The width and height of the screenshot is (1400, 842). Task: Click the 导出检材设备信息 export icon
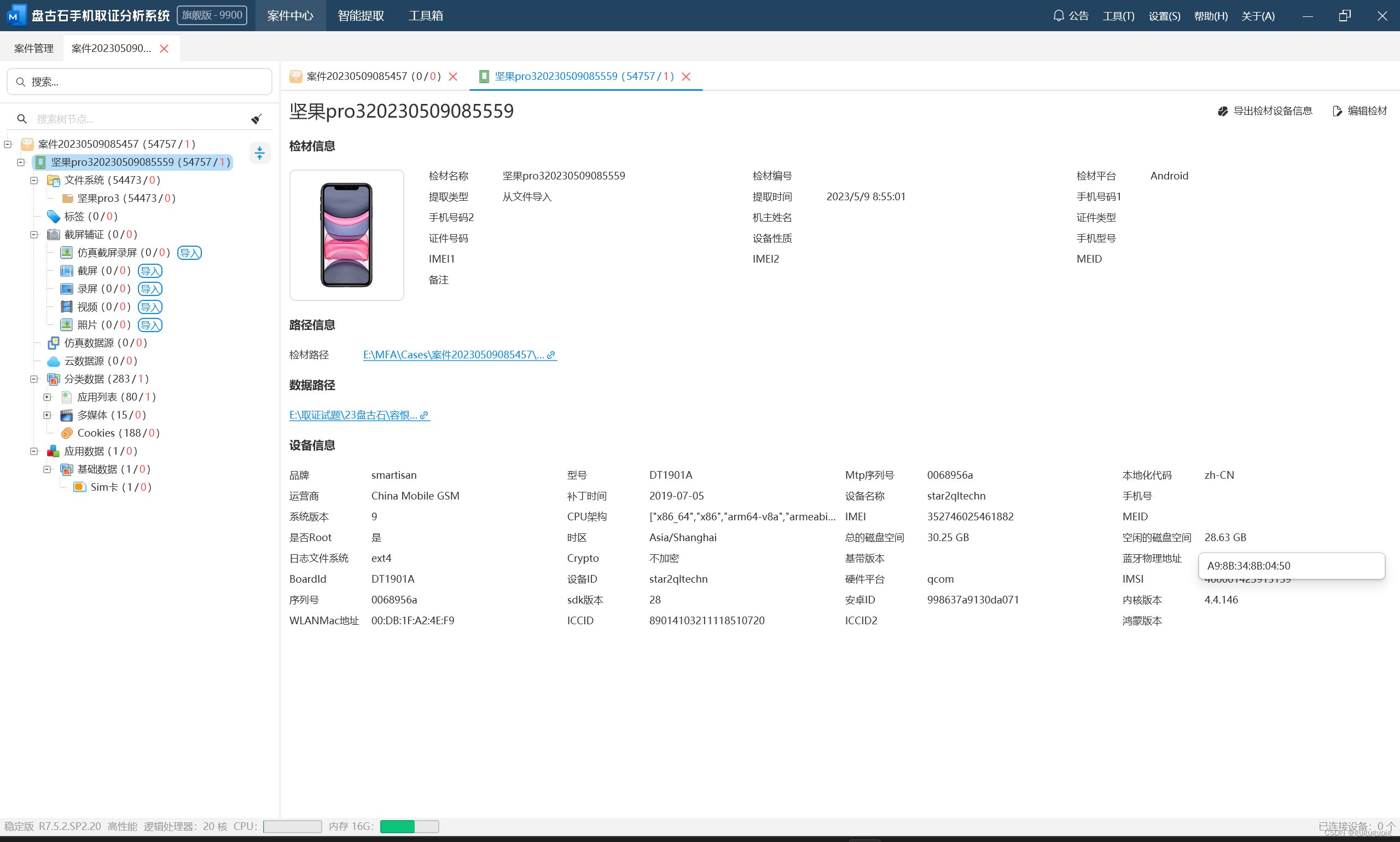(x=1222, y=111)
